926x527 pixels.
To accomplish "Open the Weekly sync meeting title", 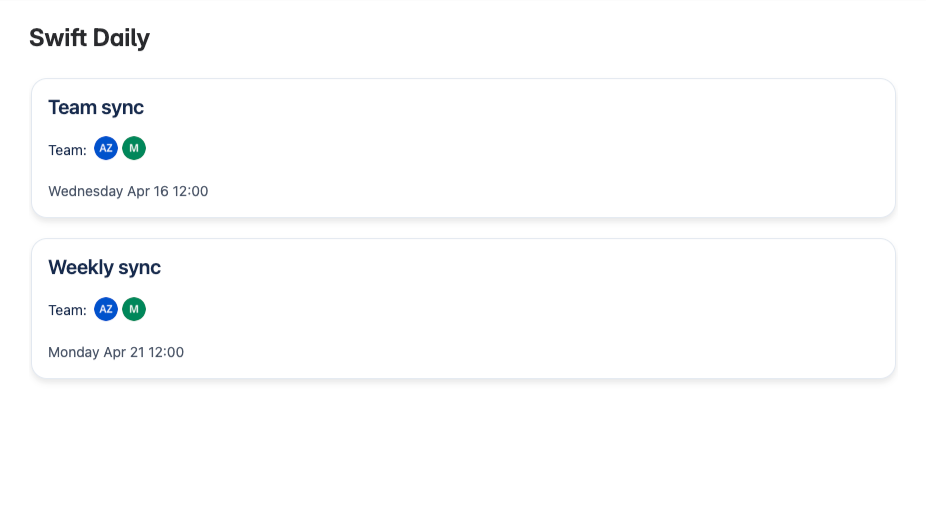I will coord(104,267).
